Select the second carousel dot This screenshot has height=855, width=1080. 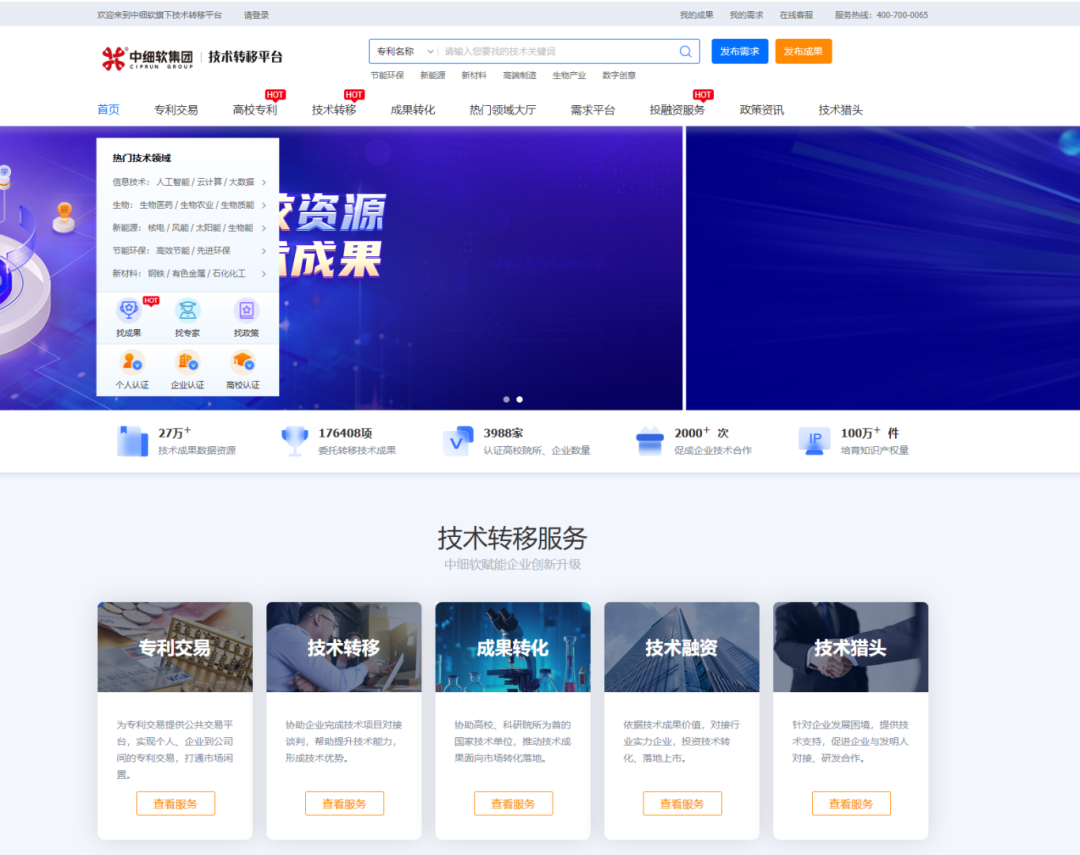pyautogui.click(x=519, y=398)
